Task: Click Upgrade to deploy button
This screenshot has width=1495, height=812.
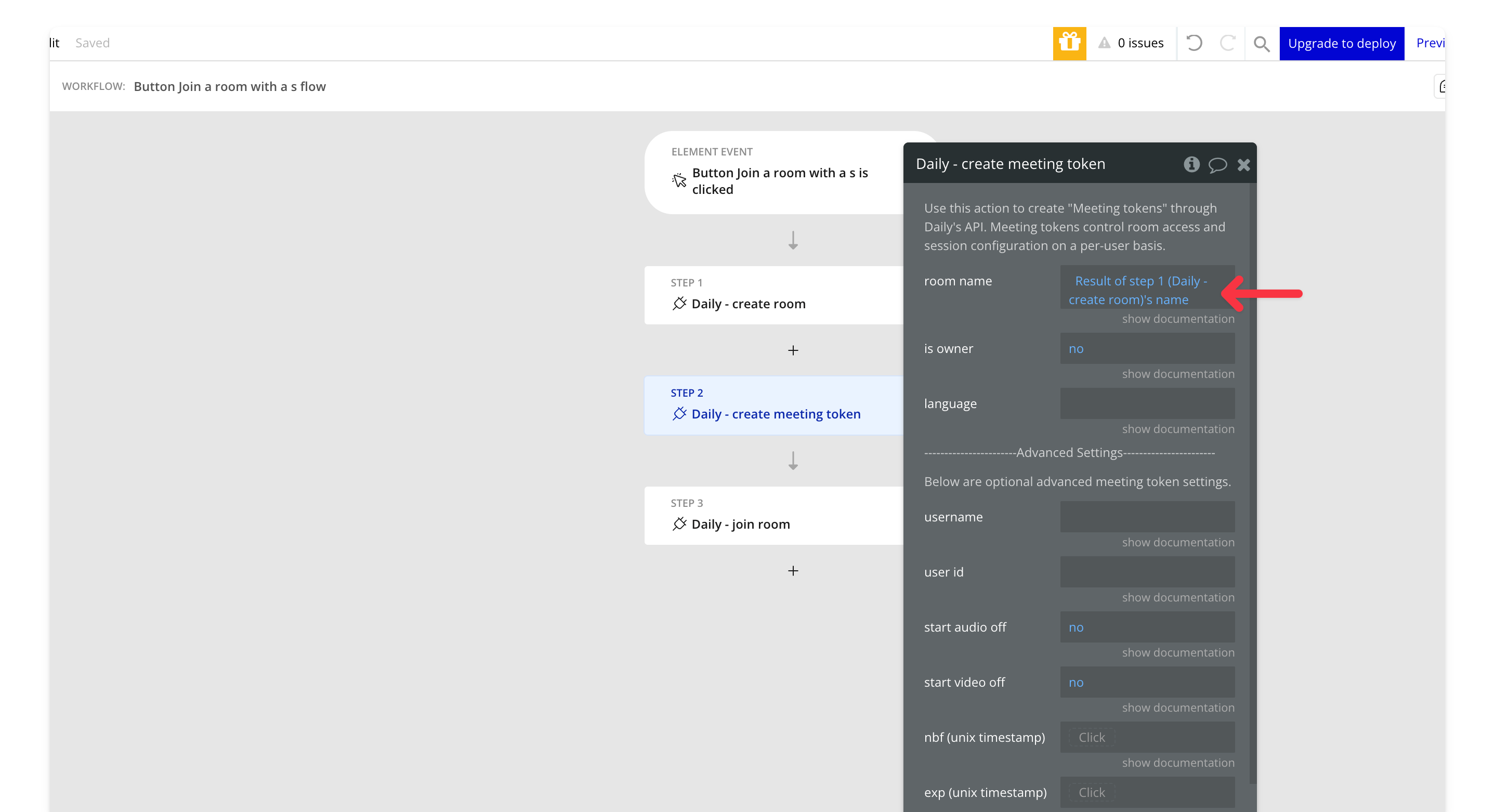Action: coord(1341,43)
